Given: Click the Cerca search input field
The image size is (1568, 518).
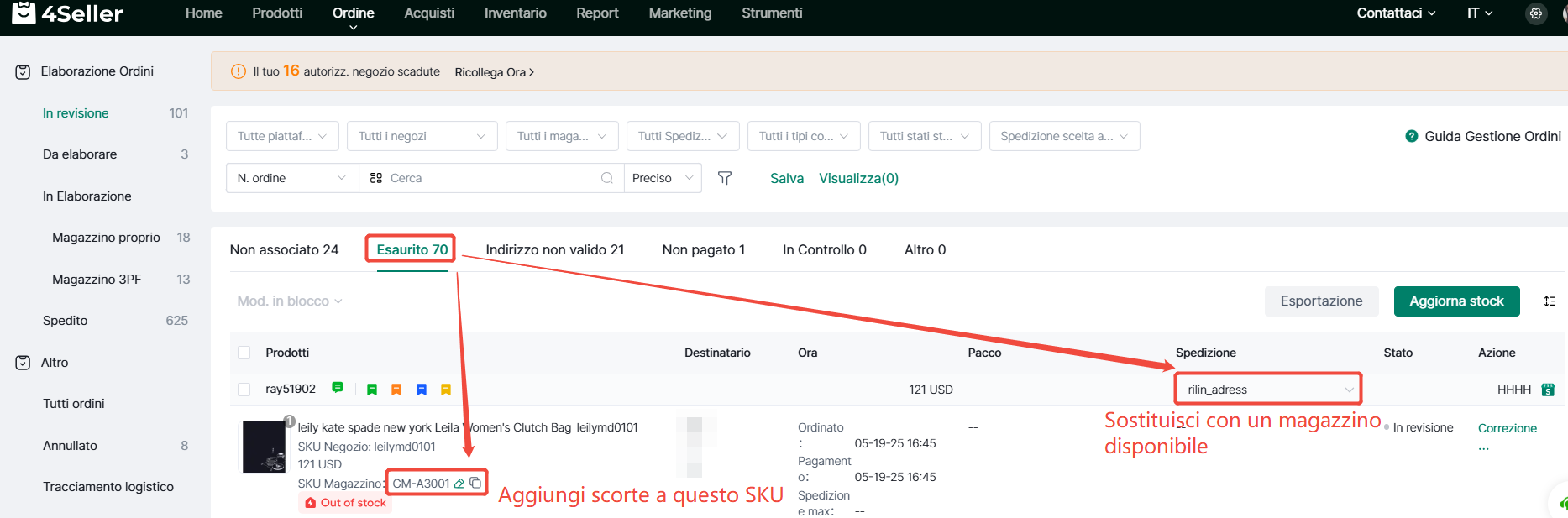Looking at the screenshot, I should [491, 178].
